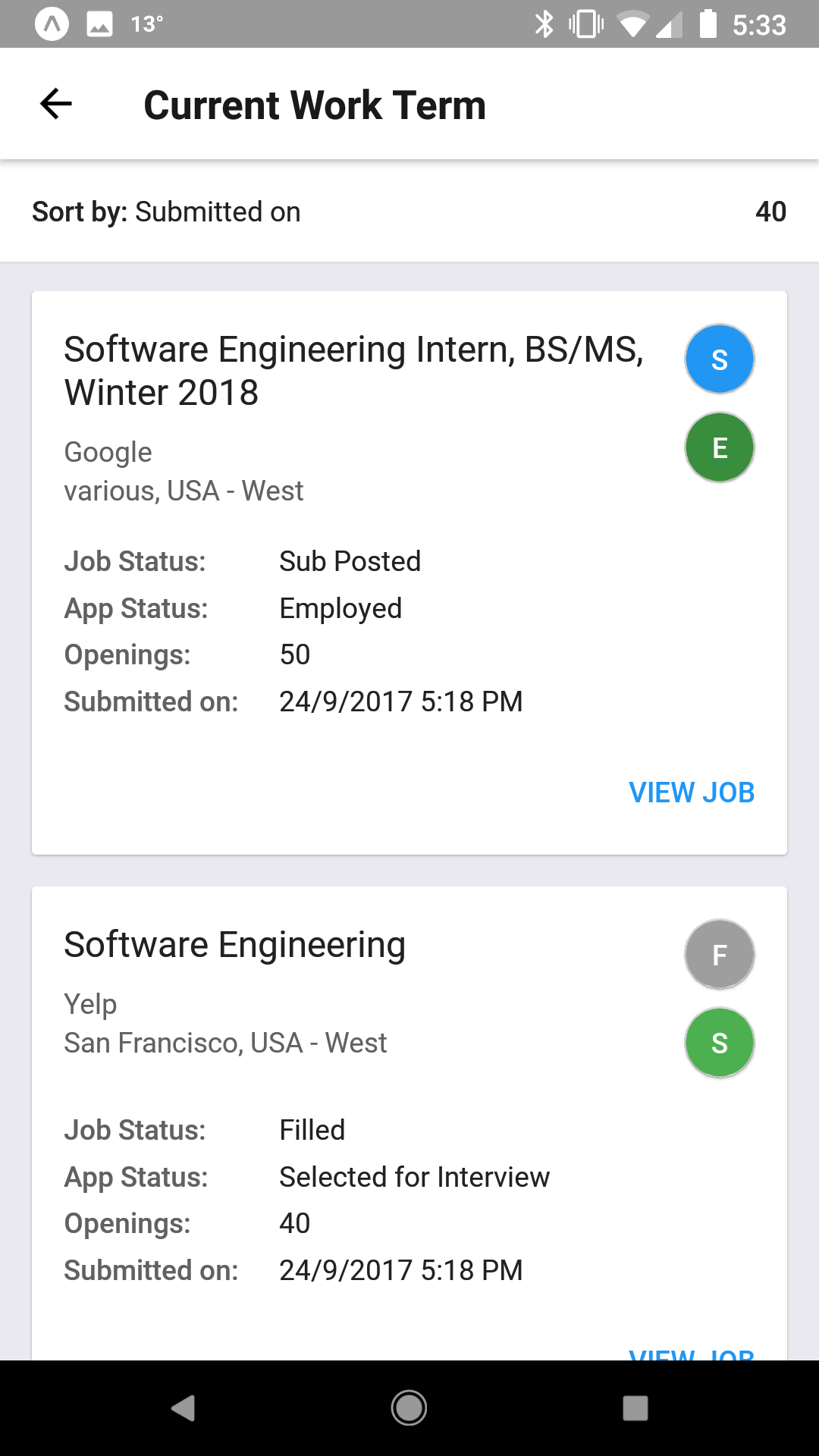Tap the Selected for Interview status
This screenshot has width=819, height=1456.
414,1177
